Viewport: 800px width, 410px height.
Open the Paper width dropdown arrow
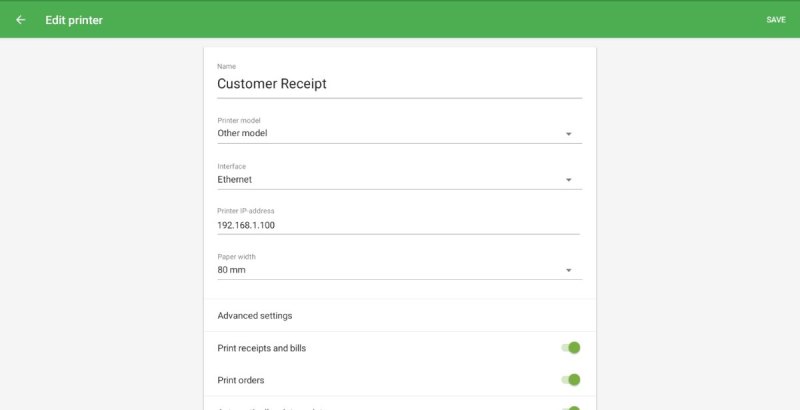click(568, 271)
